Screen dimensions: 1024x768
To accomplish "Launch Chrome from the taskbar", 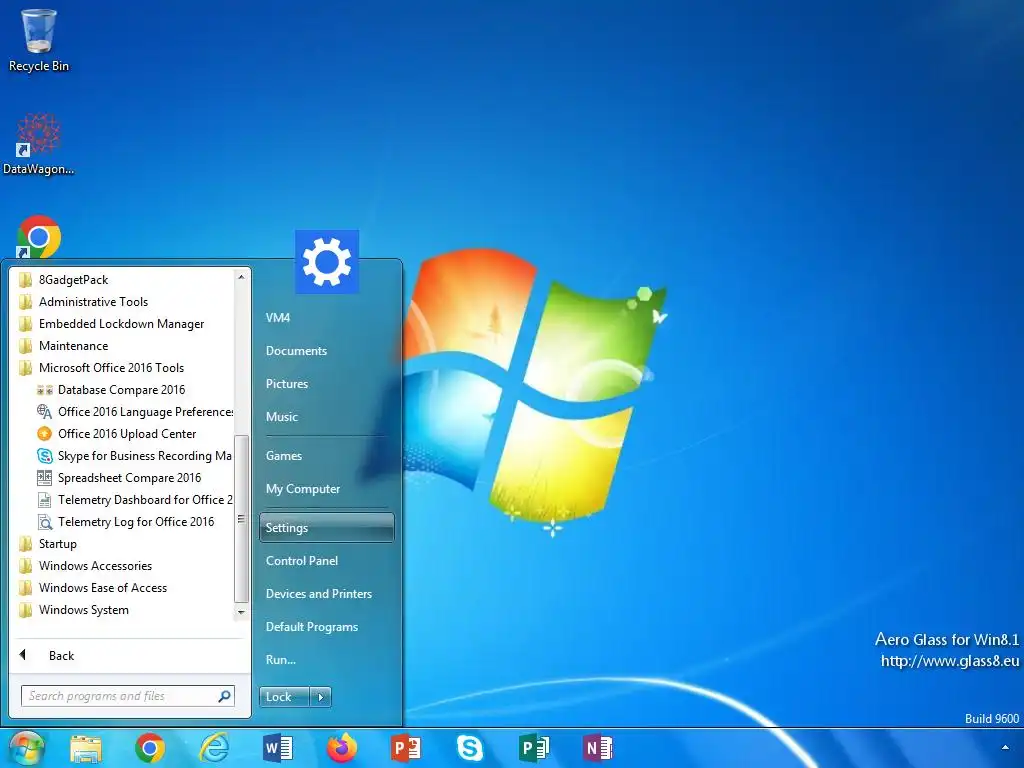I will tap(150, 748).
